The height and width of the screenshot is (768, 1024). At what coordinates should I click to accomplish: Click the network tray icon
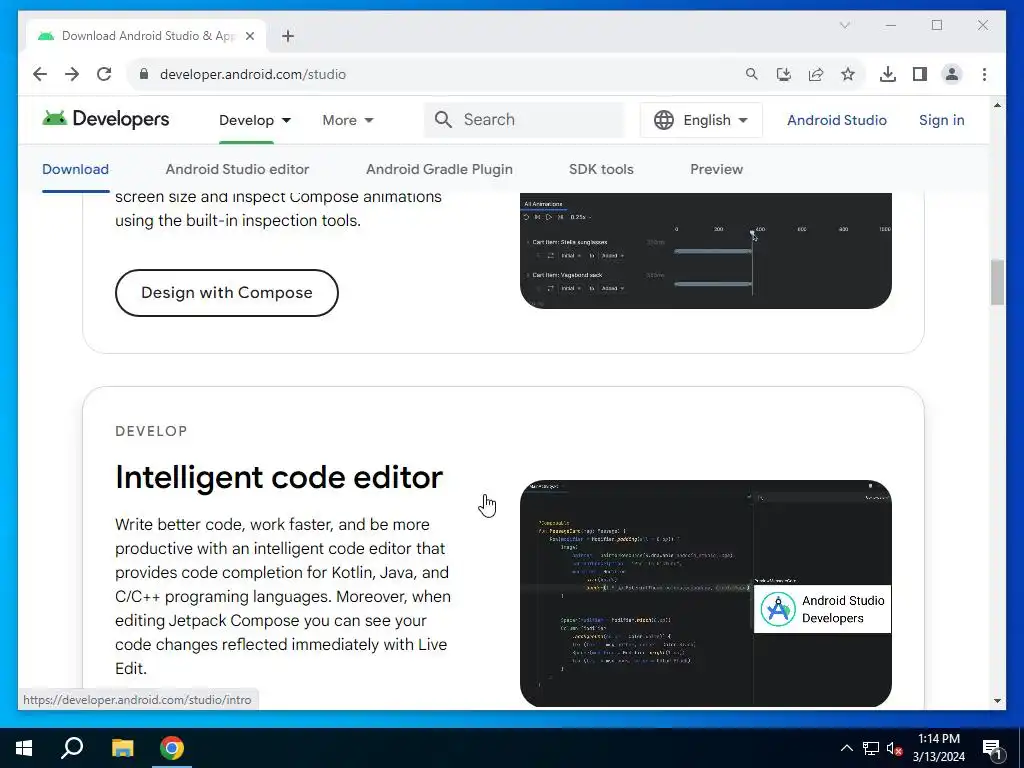(x=871, y=748)
